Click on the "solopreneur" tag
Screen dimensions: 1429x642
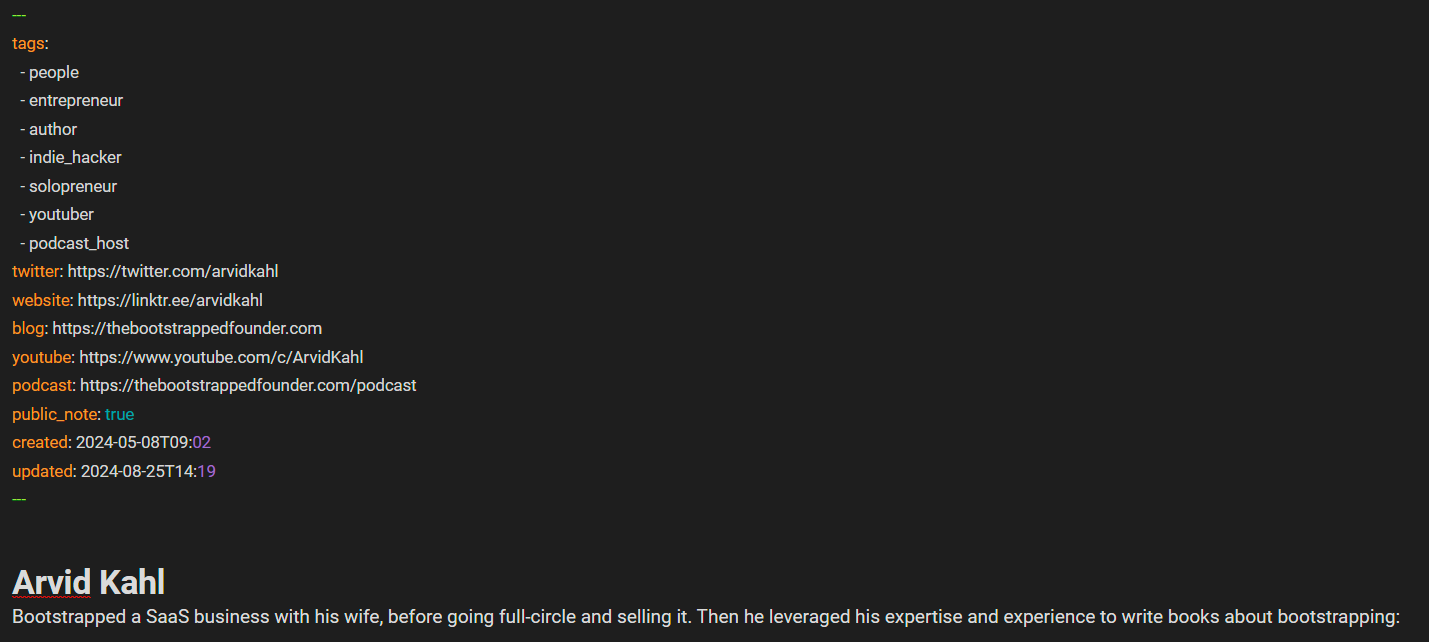pos(73,186)
